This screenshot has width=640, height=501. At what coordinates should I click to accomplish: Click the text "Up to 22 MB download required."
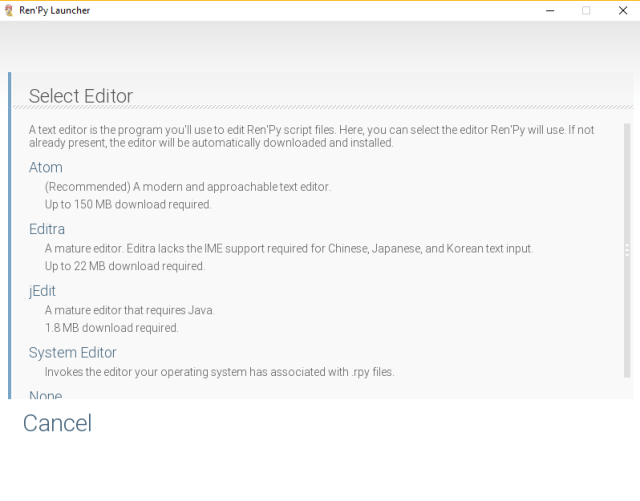coord(125,266)
